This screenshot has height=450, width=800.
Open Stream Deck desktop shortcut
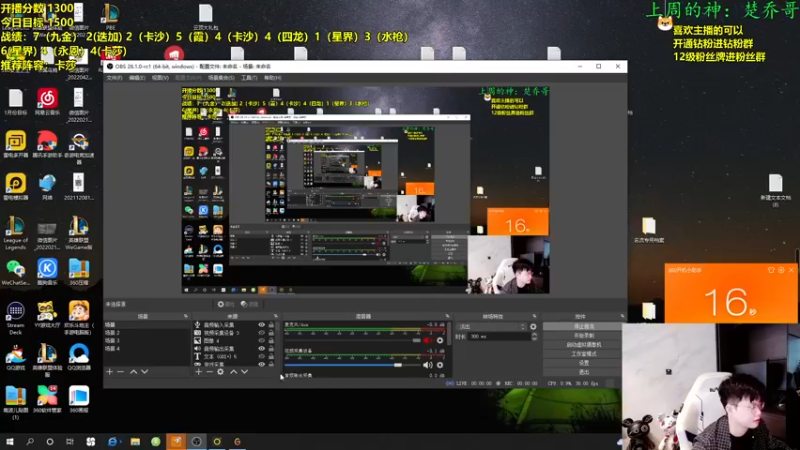tap(15, 318)
